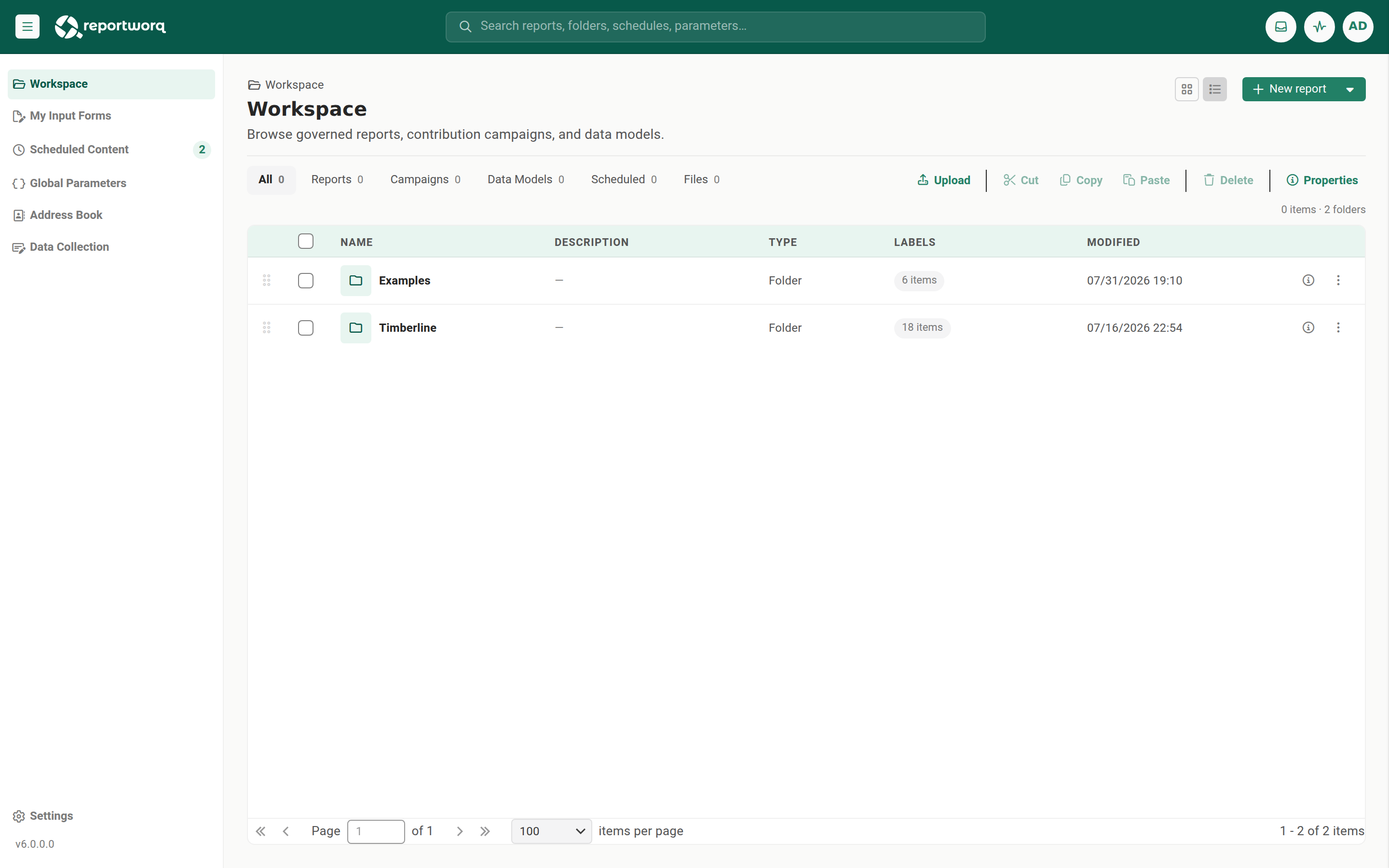Go to last page
The image size is (1389, 868).
pyautogui.click(x=485, y=831)
